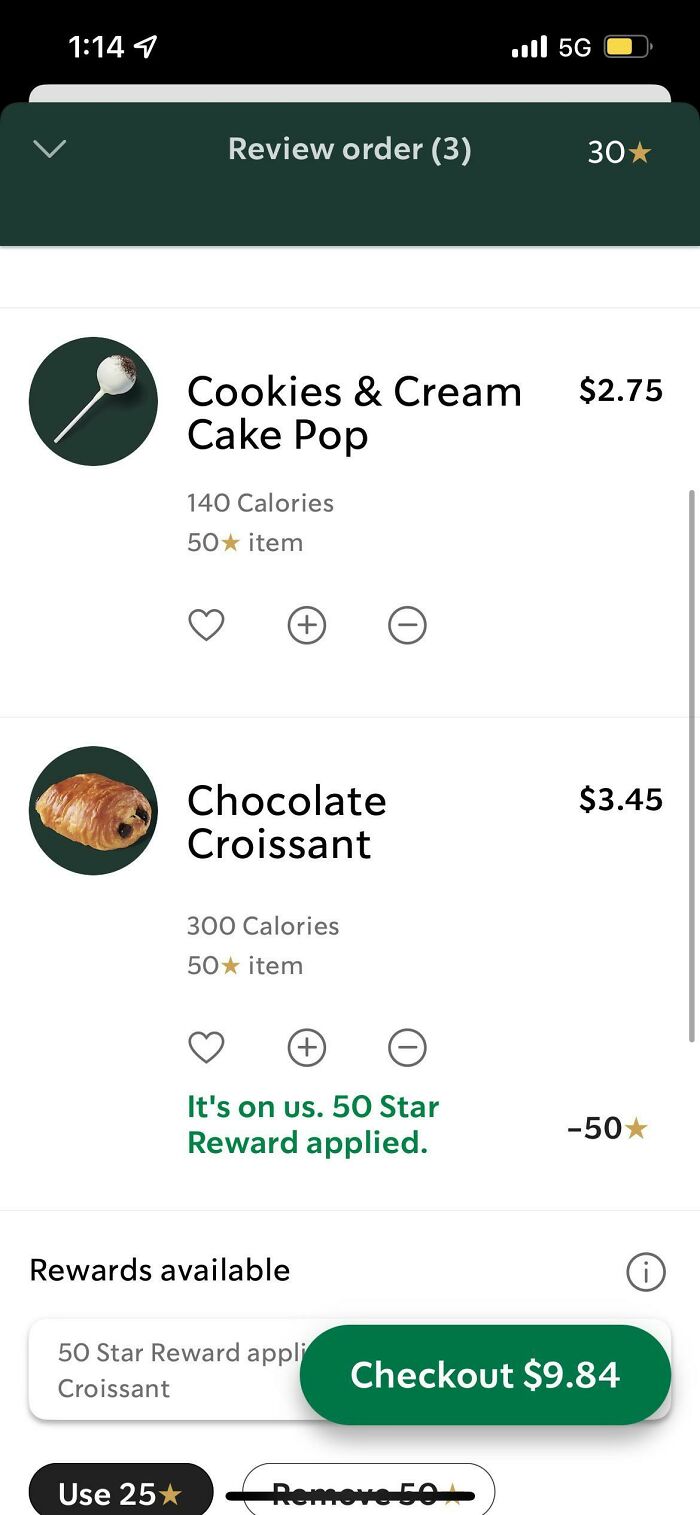700x1515 pixels.
Task: Apply the Use 25 star reward
Action: click(120, 1492)
